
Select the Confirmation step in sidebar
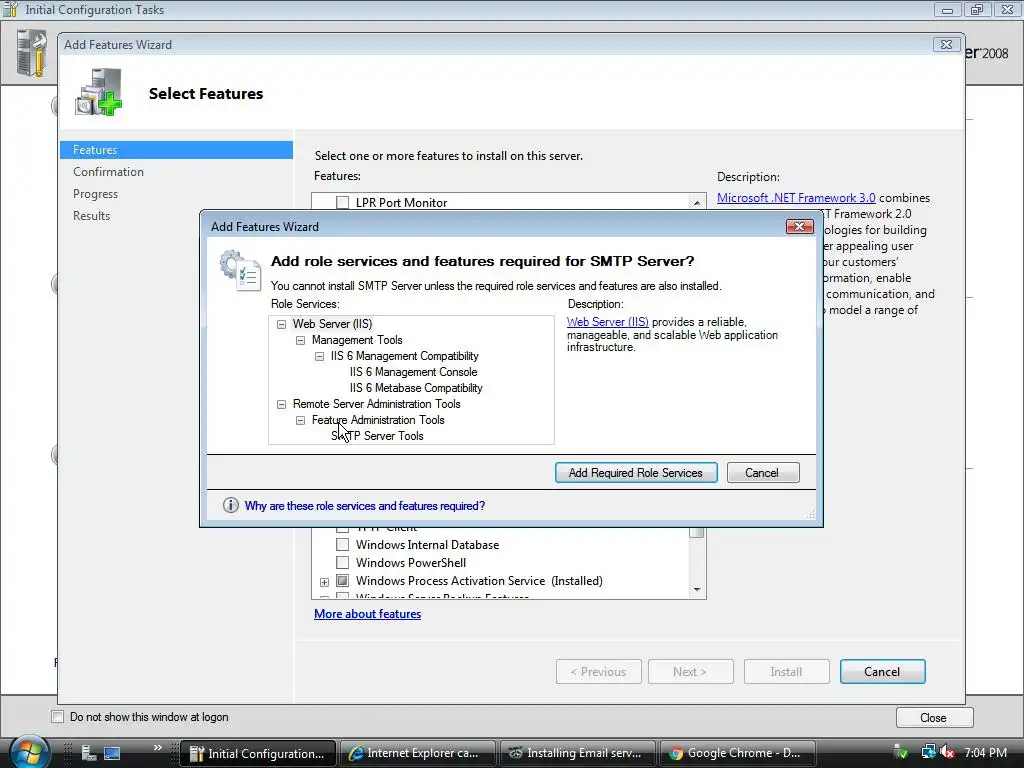pos(108,172)
